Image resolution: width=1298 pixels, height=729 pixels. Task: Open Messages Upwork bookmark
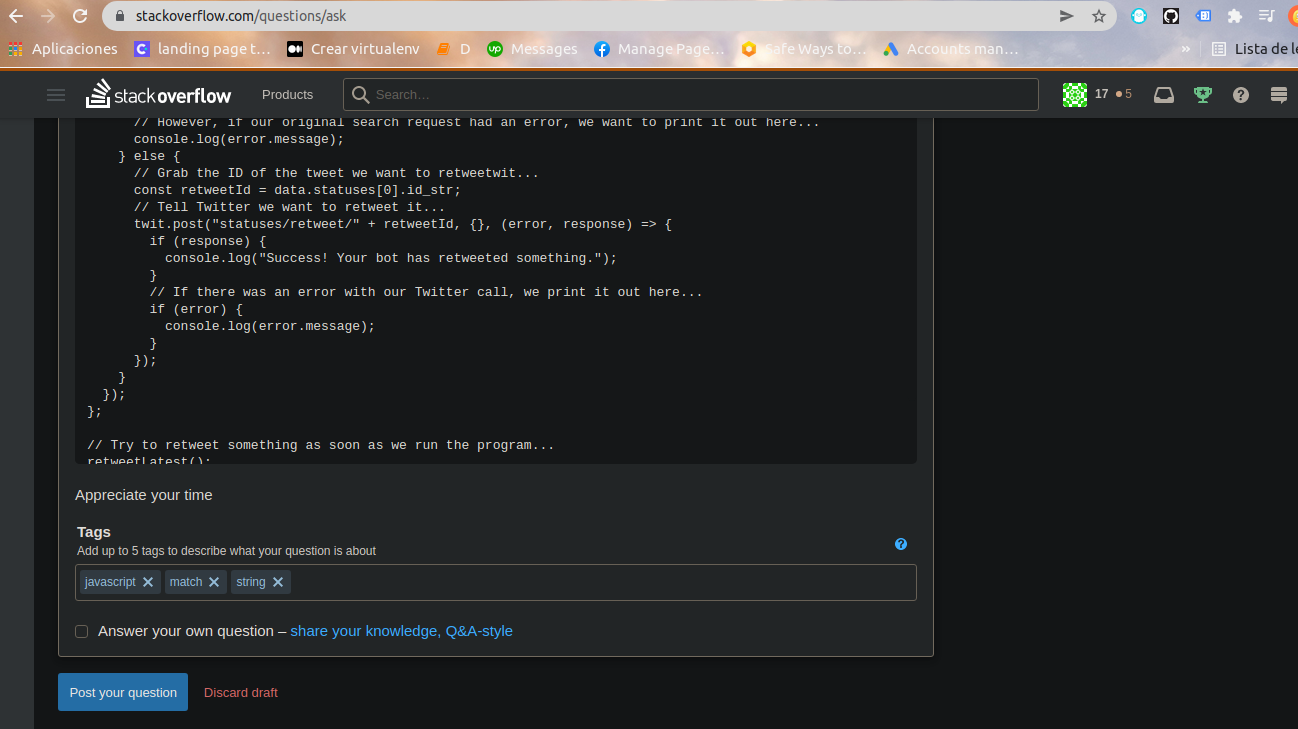click(533, 49)
